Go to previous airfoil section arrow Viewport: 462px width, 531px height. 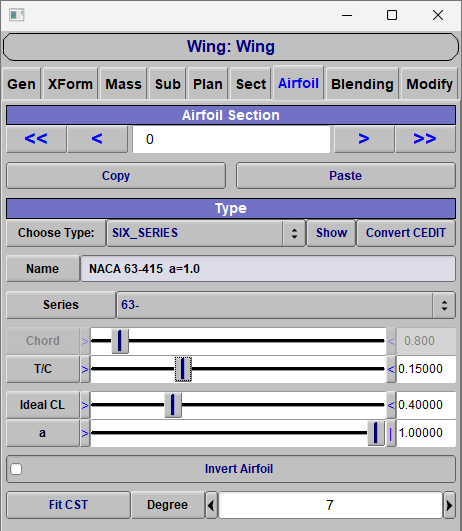(97, 139)
